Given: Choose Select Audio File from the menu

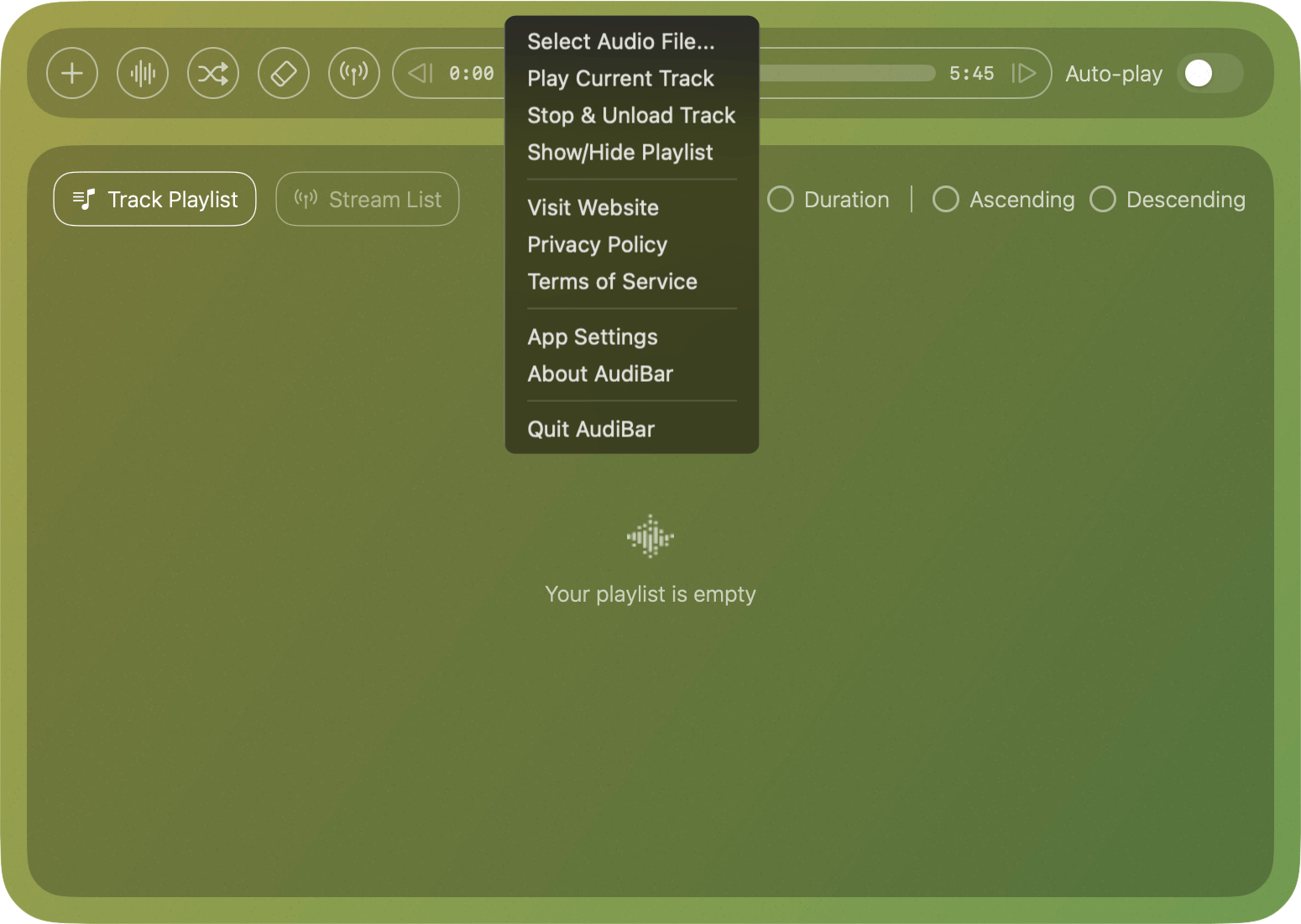Looking at the screenshot, I should (621, 41).
